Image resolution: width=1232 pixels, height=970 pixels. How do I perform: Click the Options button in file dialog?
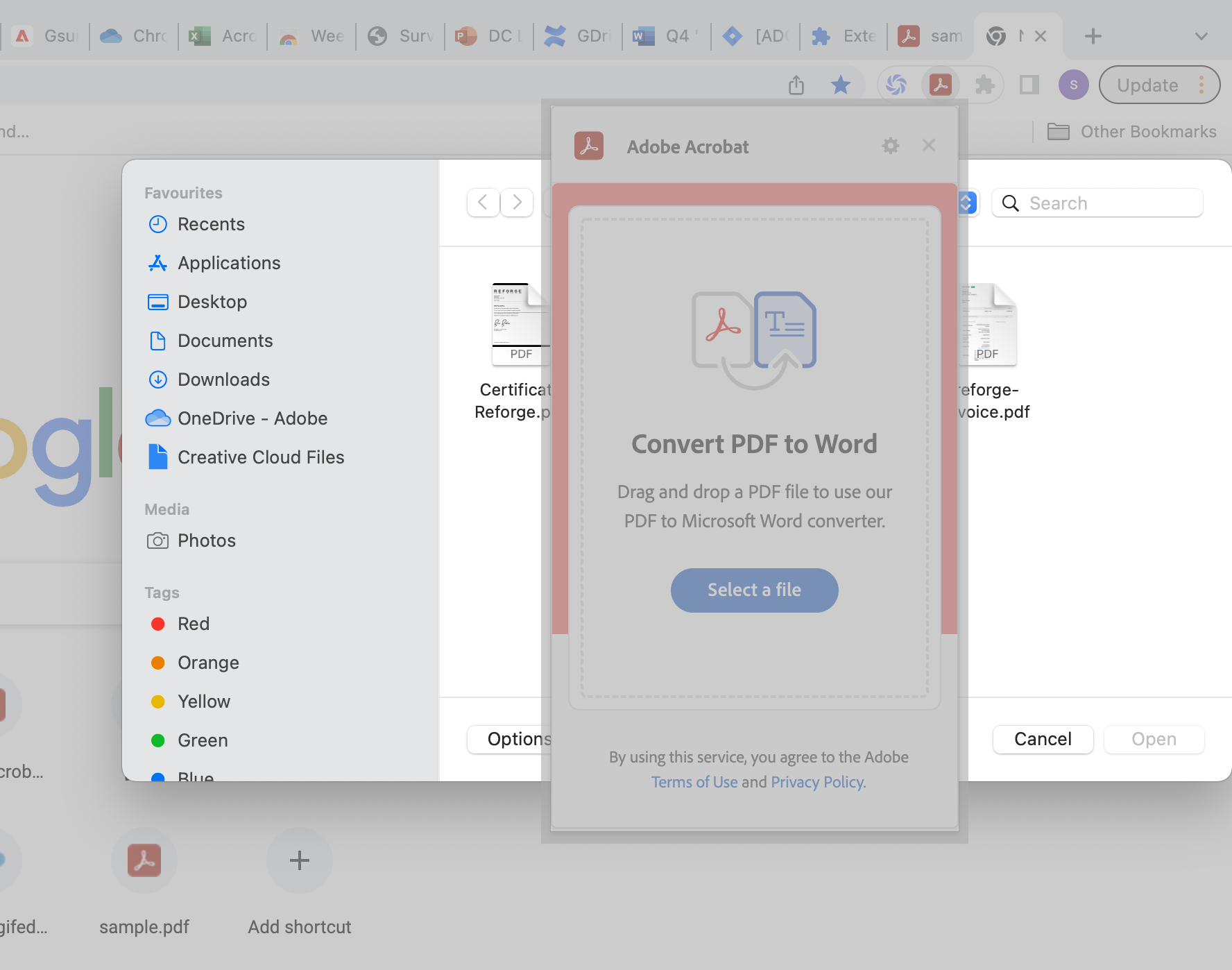click(x=510, y=739)
